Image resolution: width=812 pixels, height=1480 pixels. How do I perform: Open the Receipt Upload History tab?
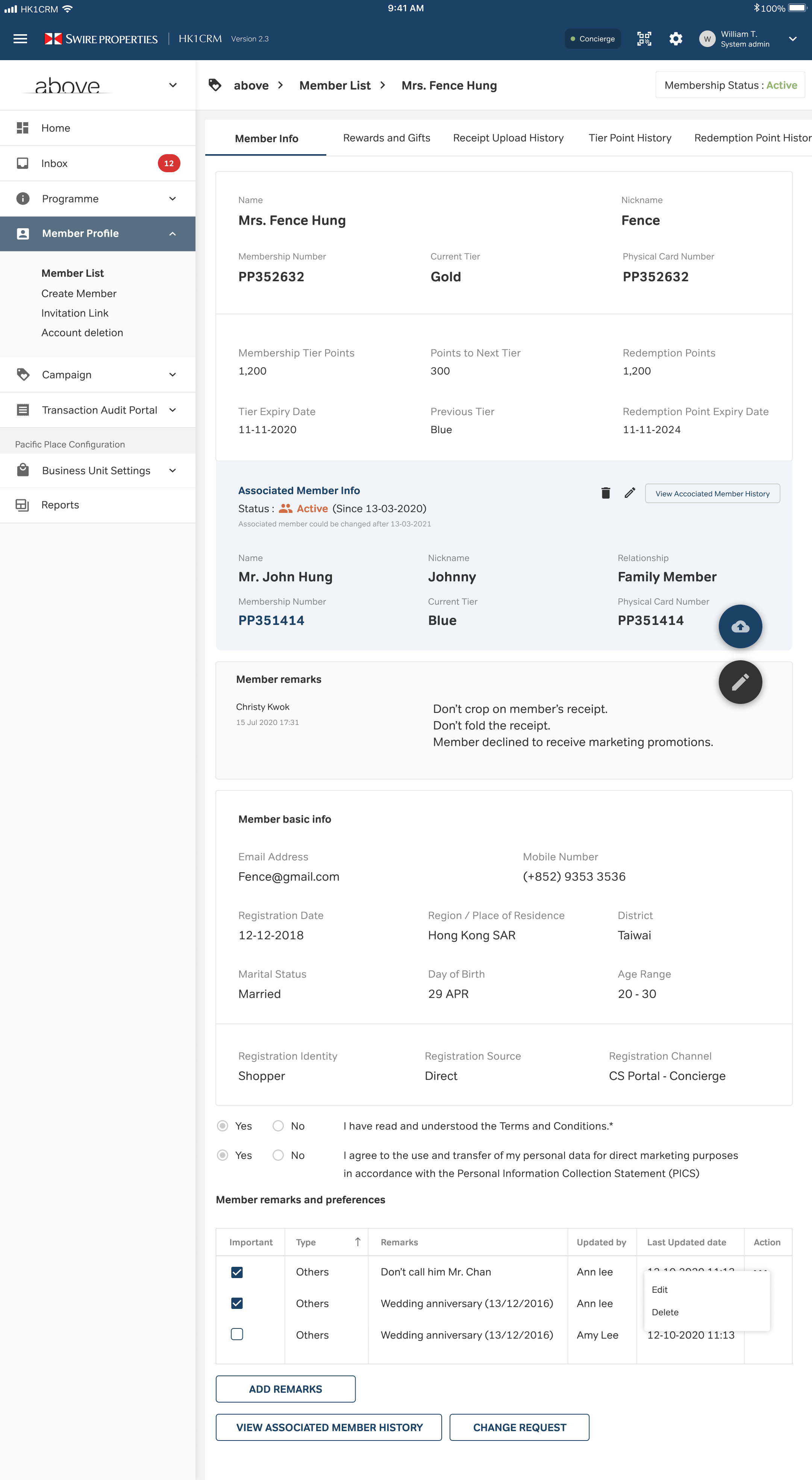(508, 138)
